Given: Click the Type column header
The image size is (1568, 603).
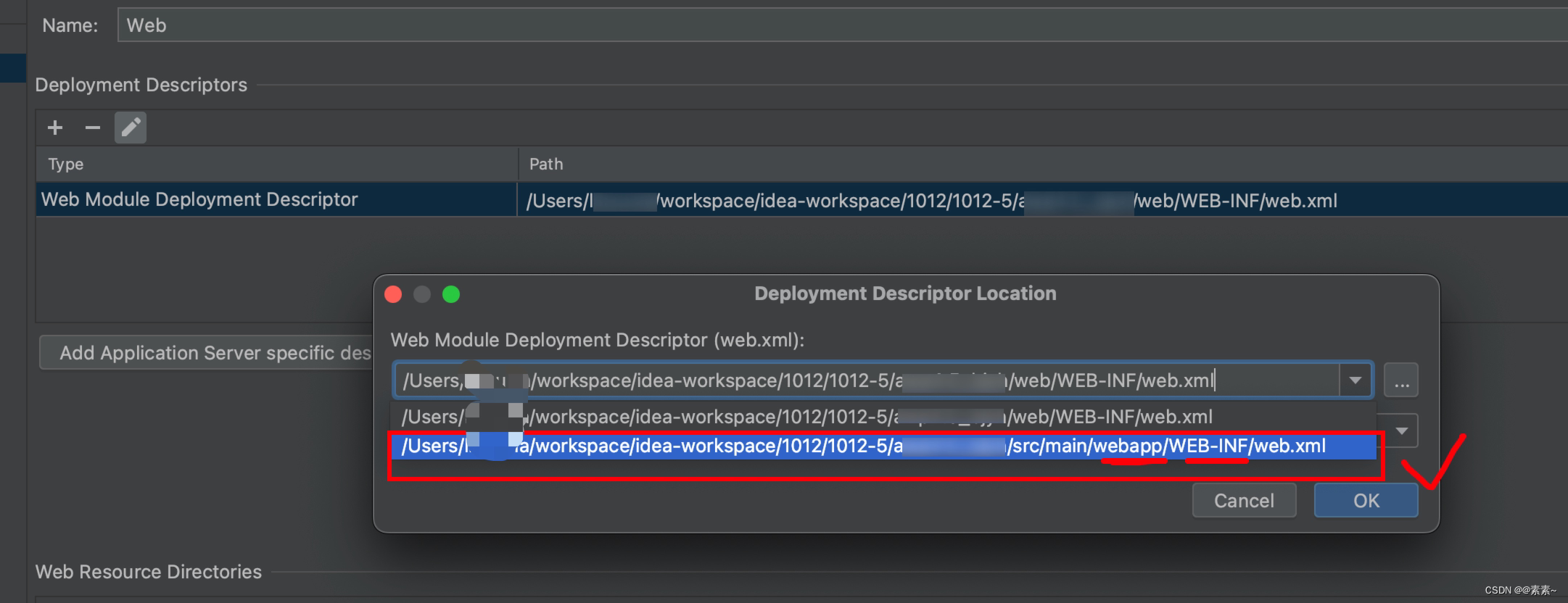Looking at the screenshot, I should [276, 164].
